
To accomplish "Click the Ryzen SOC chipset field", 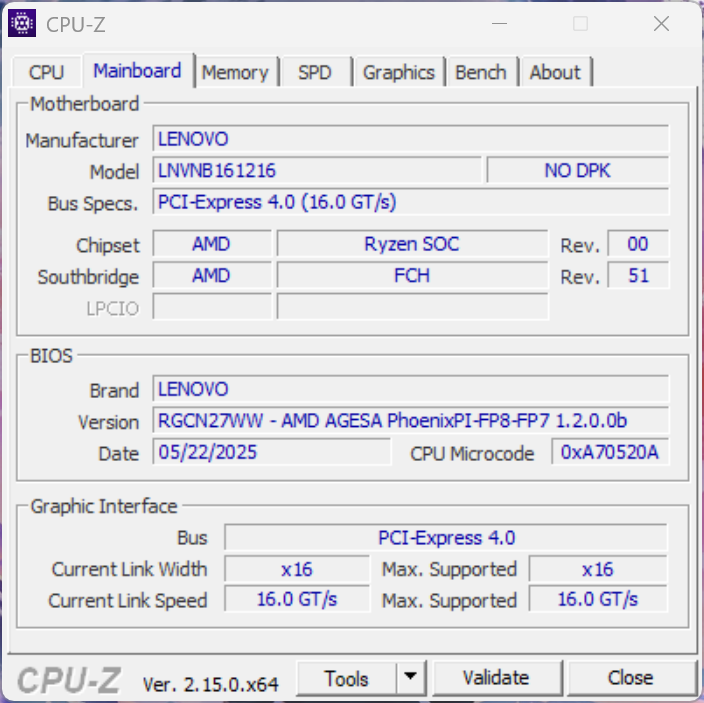I will point(412,244).
